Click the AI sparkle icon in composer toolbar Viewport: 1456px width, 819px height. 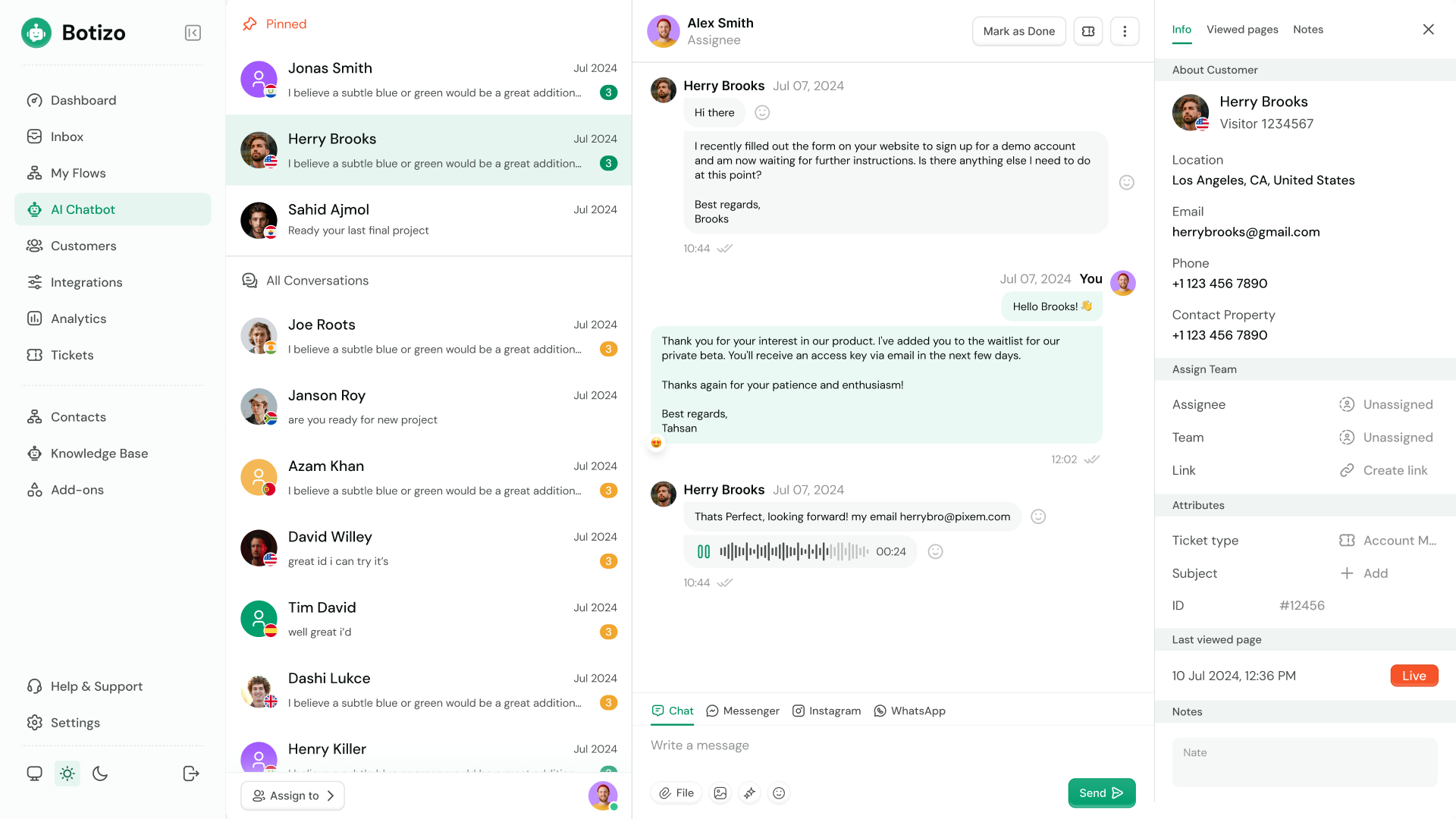(x=749, y=792)
